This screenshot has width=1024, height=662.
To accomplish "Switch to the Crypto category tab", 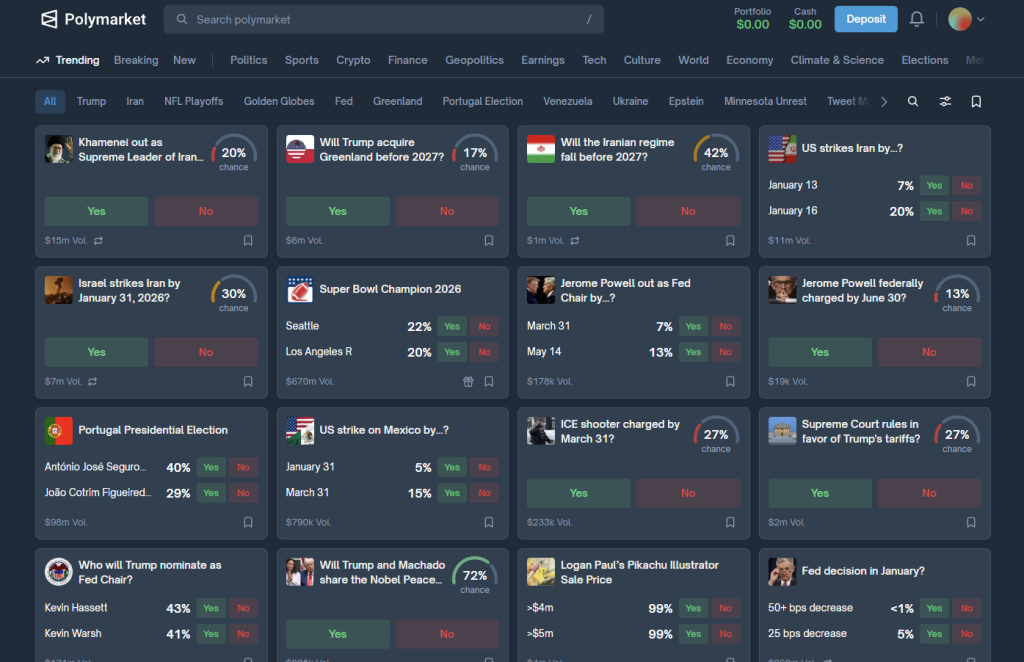I will point(353,60).
